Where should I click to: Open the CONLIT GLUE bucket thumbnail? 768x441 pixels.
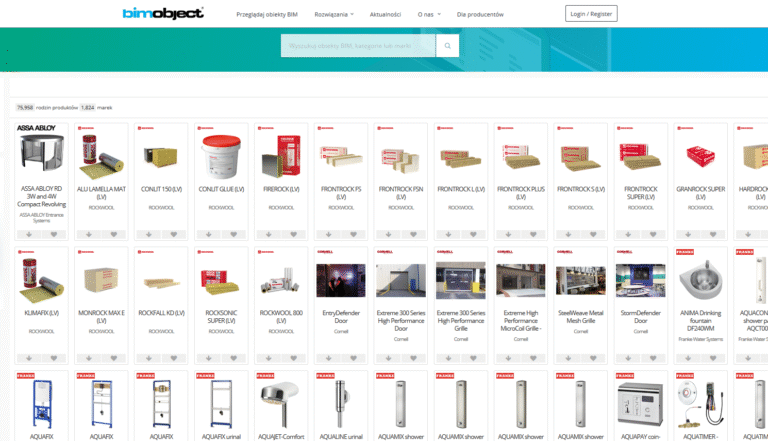[221, 157]
